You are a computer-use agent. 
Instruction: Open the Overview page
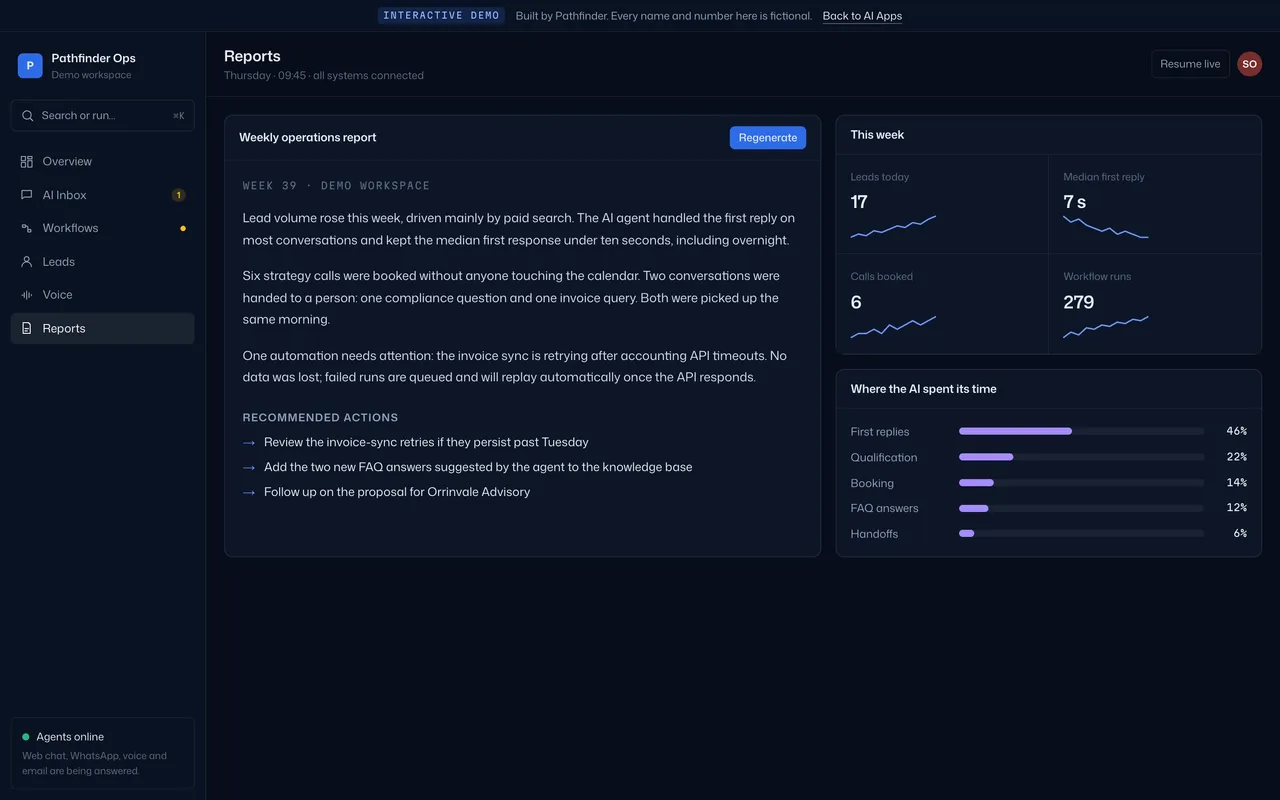[103, 162]
